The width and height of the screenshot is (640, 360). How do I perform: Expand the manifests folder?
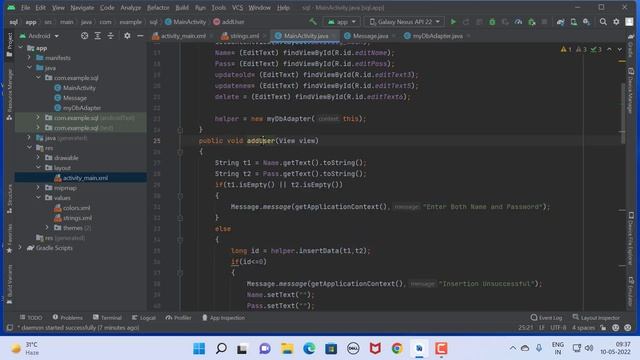click(29, 58)
